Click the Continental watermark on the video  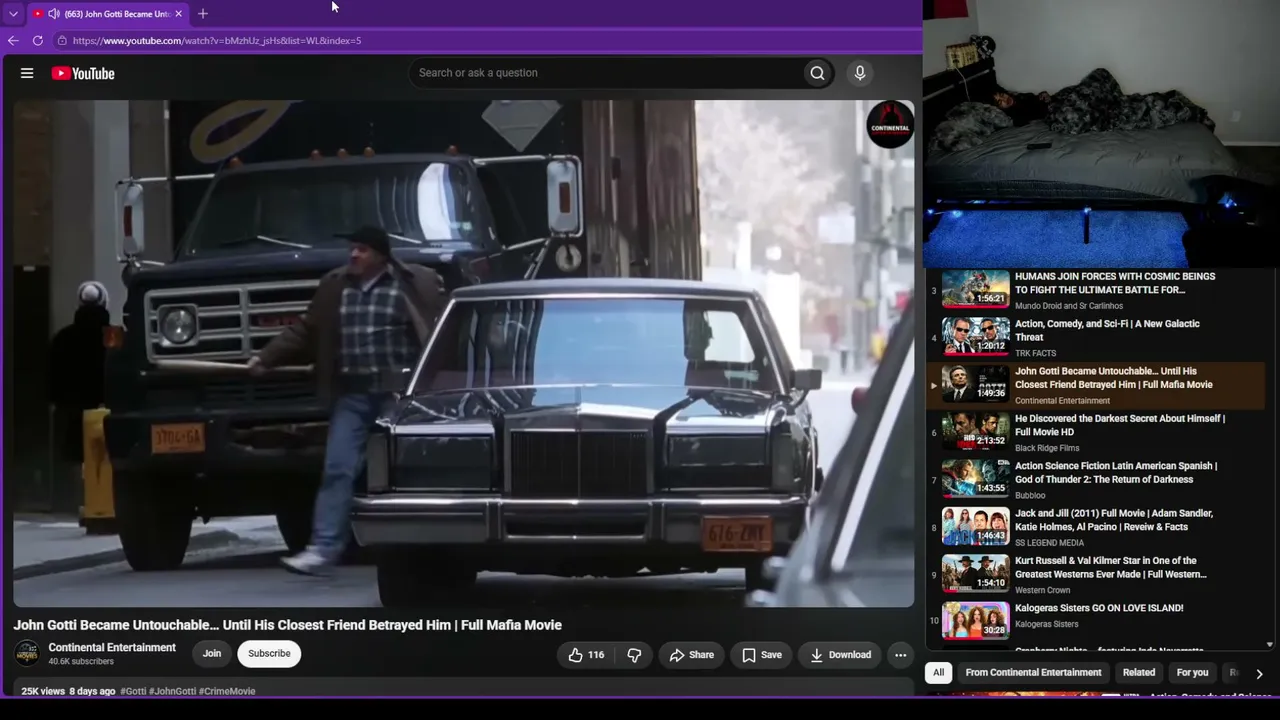pyautogui.click(x=889, y=125)
